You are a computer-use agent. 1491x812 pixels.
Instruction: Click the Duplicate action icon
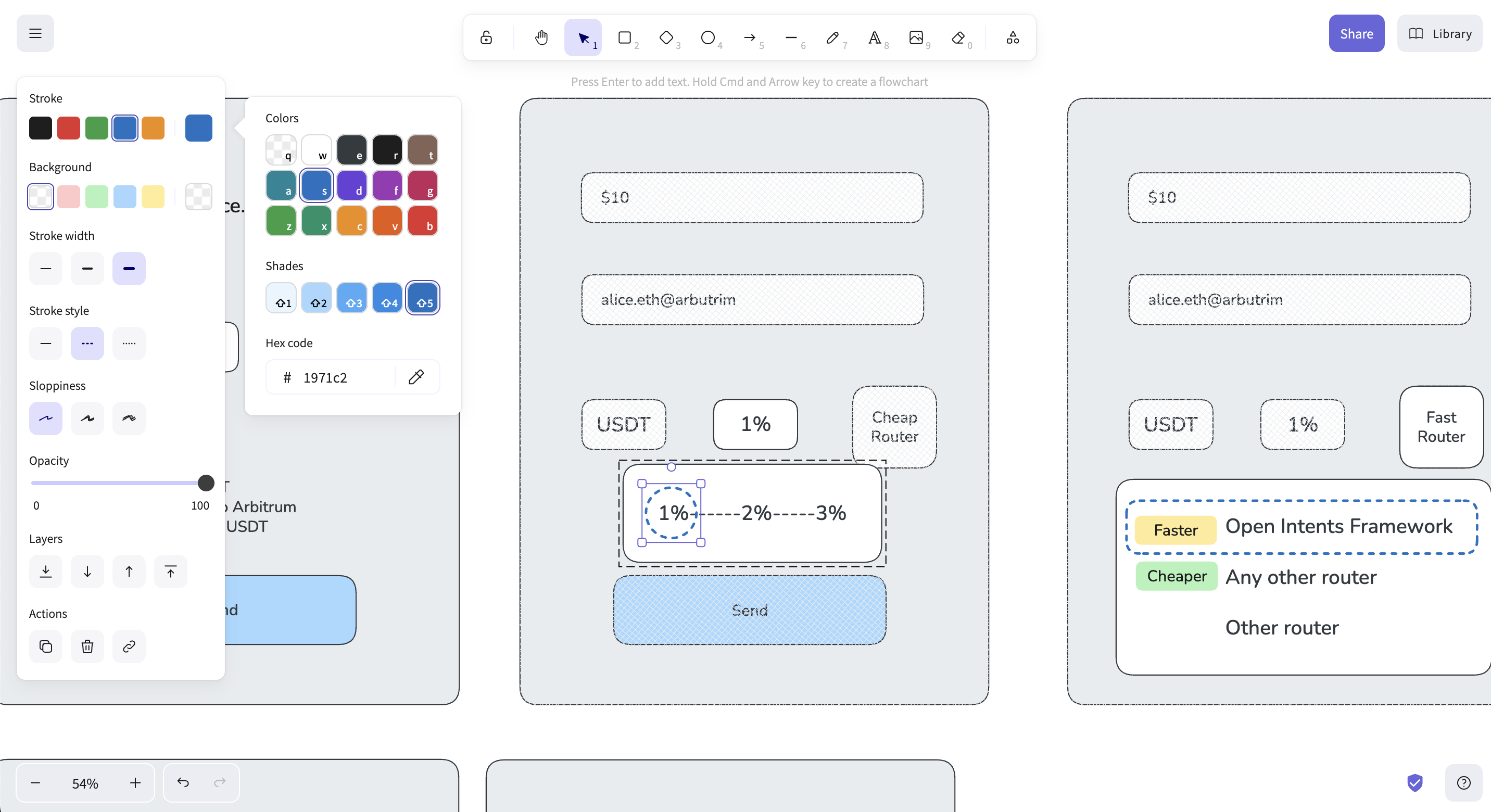pyautogui.click(x=46, y=646)
